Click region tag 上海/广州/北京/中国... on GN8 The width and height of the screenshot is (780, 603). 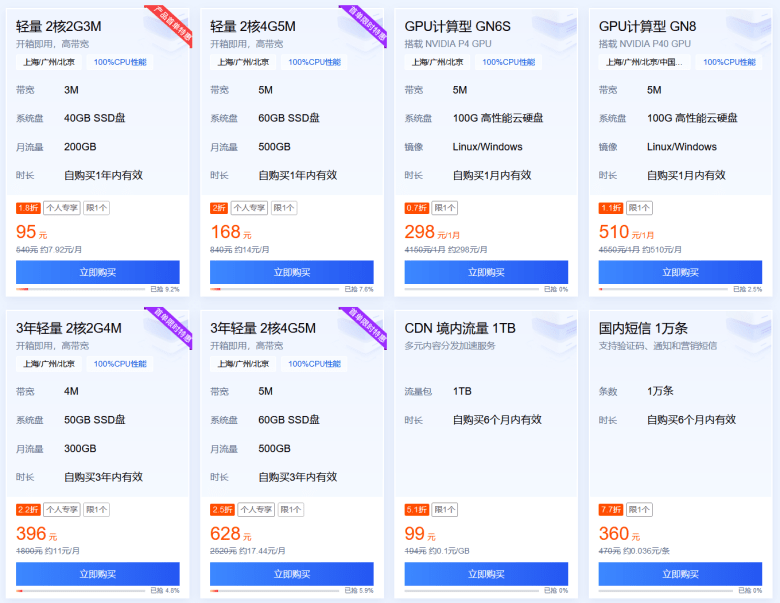[644, 62]
